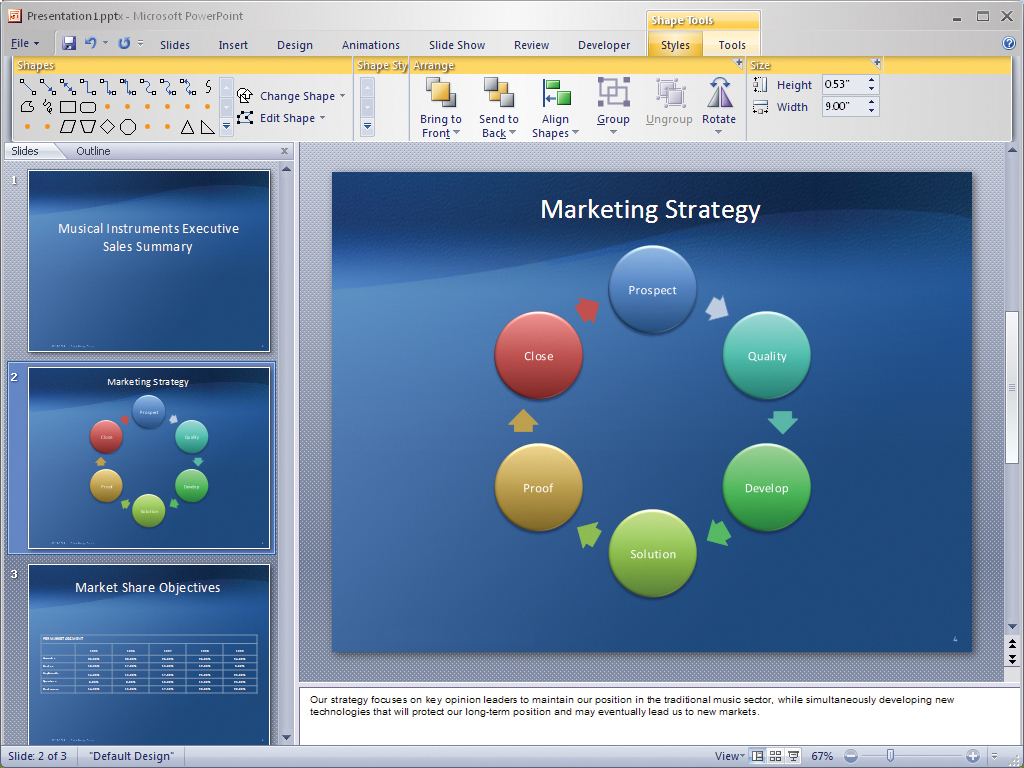Click the PowerPoint Help question mark icon

coord(1008,43)
